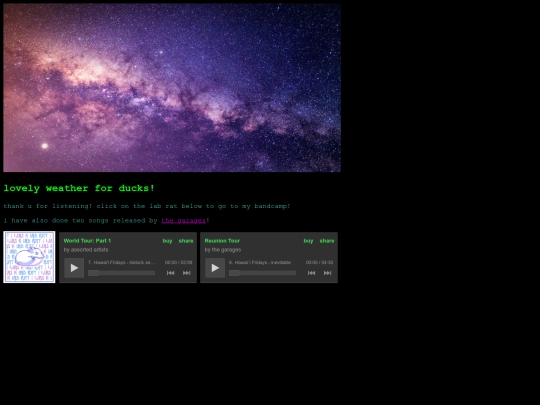Play the Reunion Tour track
The height and width of the screenshot is (405, 540).
[215, 268]
